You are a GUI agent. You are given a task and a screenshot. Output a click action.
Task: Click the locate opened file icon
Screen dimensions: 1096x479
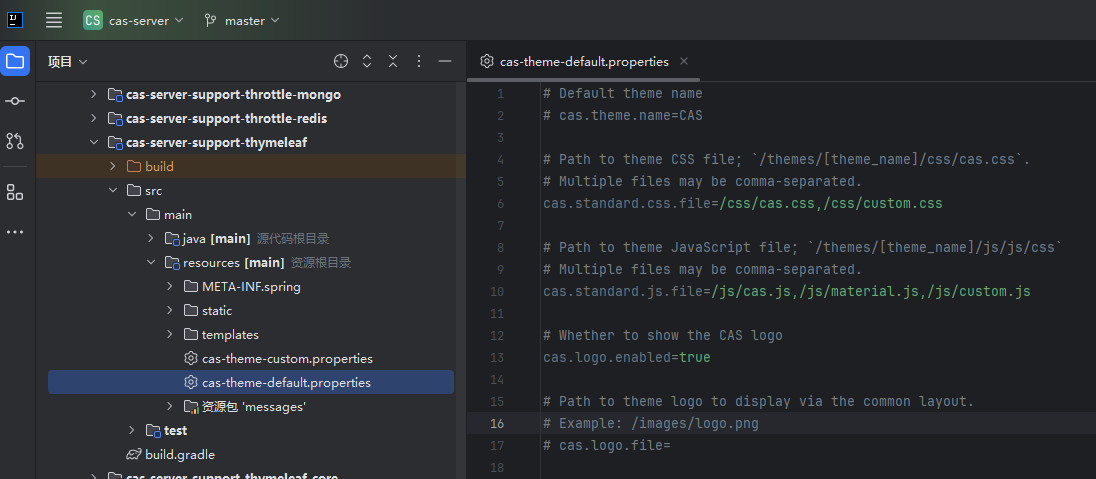[341, 61]
